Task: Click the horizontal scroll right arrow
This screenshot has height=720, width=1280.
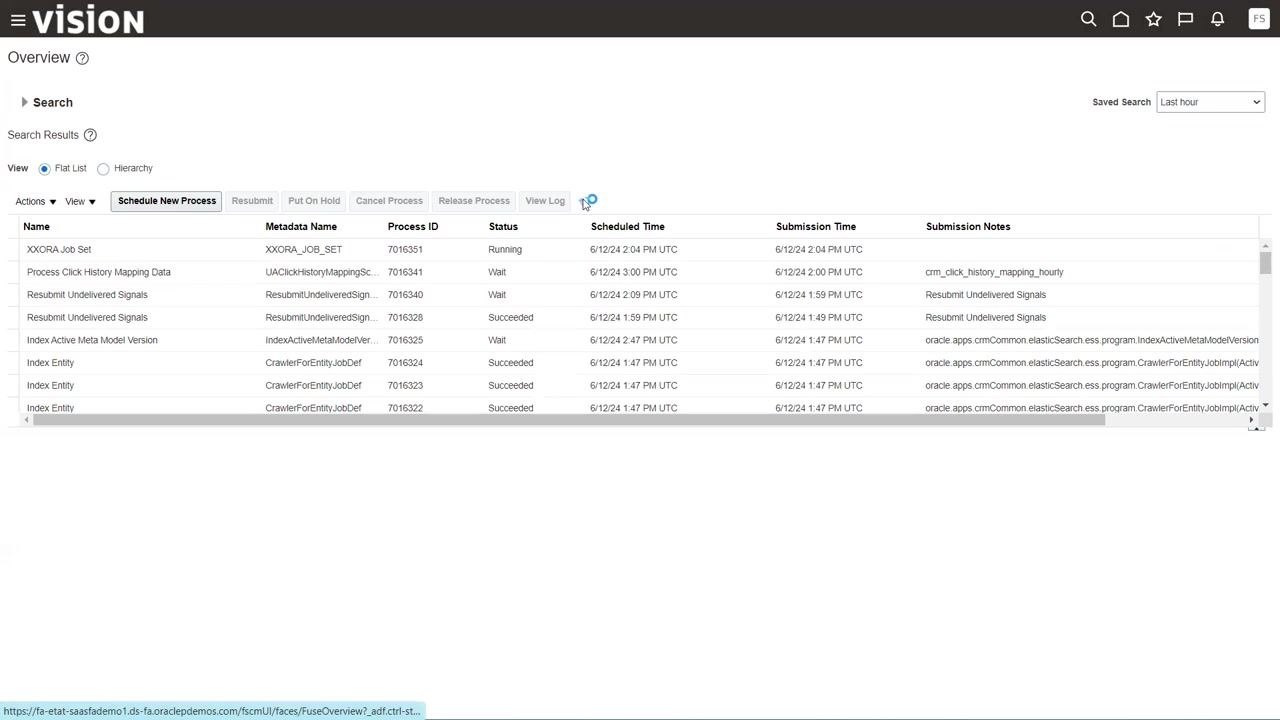Action: click(x=1251, y=420)
